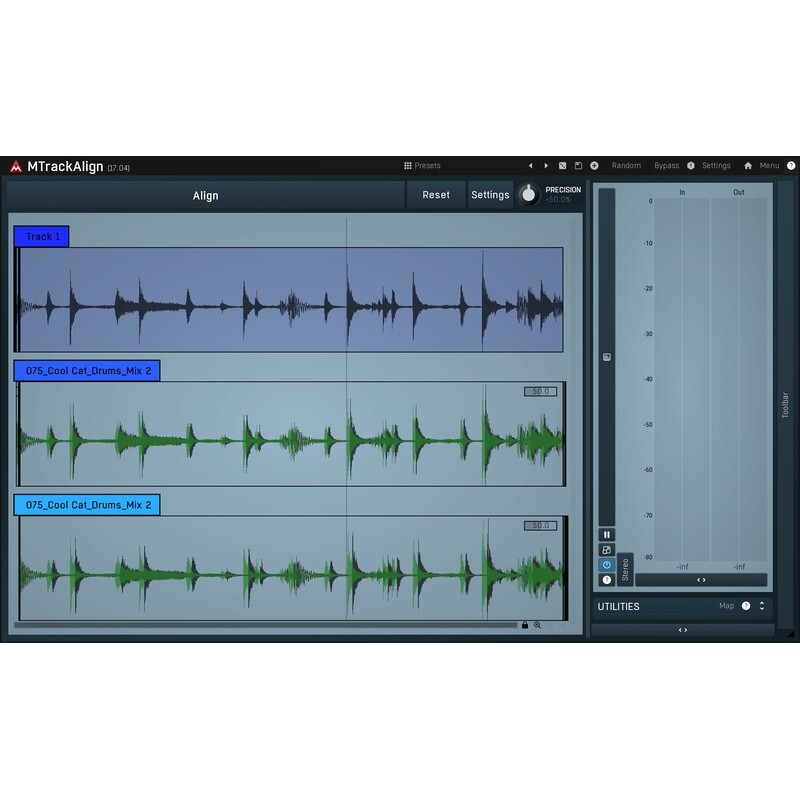Click the meter mode circles icon
The height and width of the screenshot is (800, 800).
607,550
